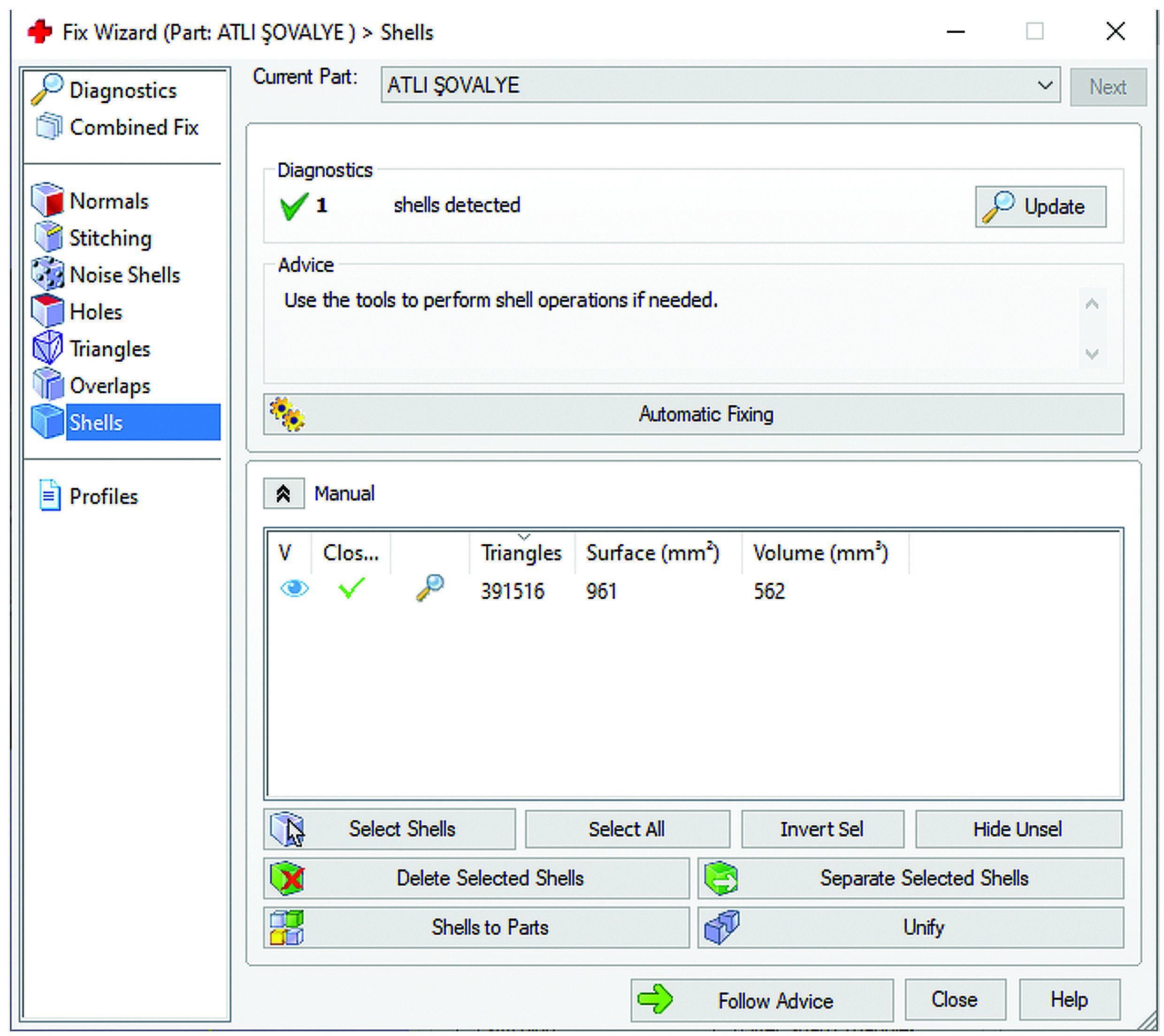Click the green closed-shell checkmark
Screen dimensions: 1164x1036
pos(352,588)
